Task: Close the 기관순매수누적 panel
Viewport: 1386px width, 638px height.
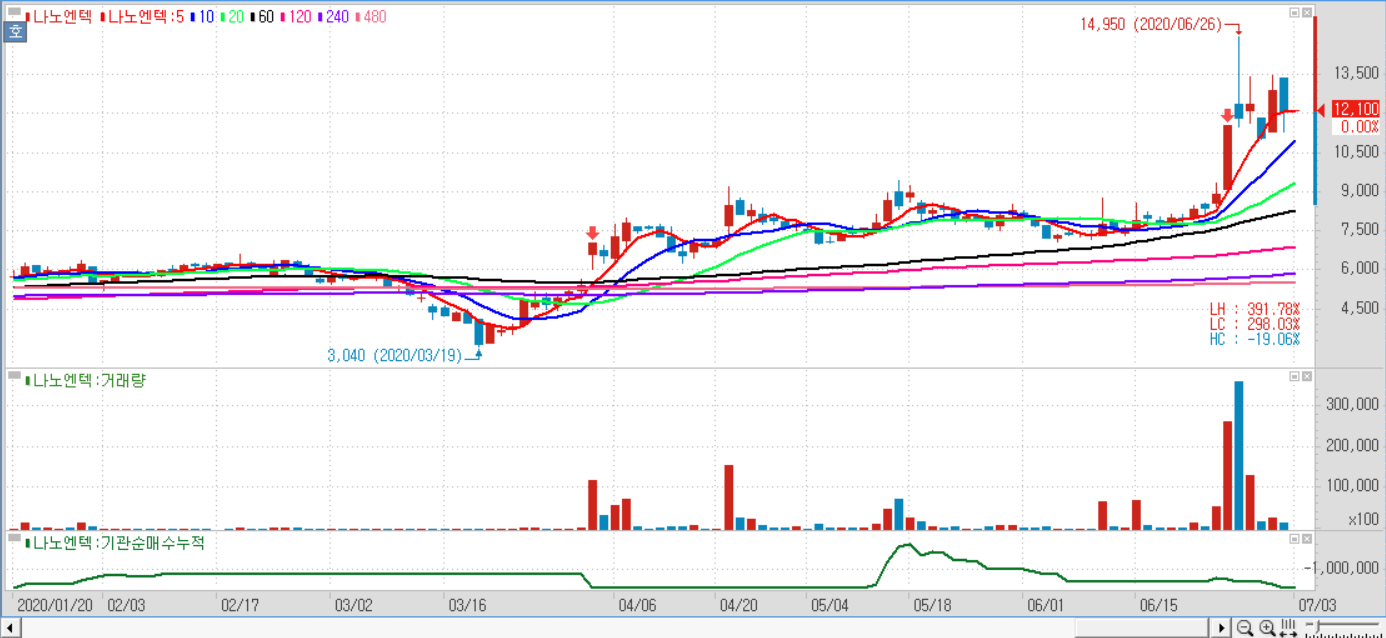Action: tap(1306, 539)
